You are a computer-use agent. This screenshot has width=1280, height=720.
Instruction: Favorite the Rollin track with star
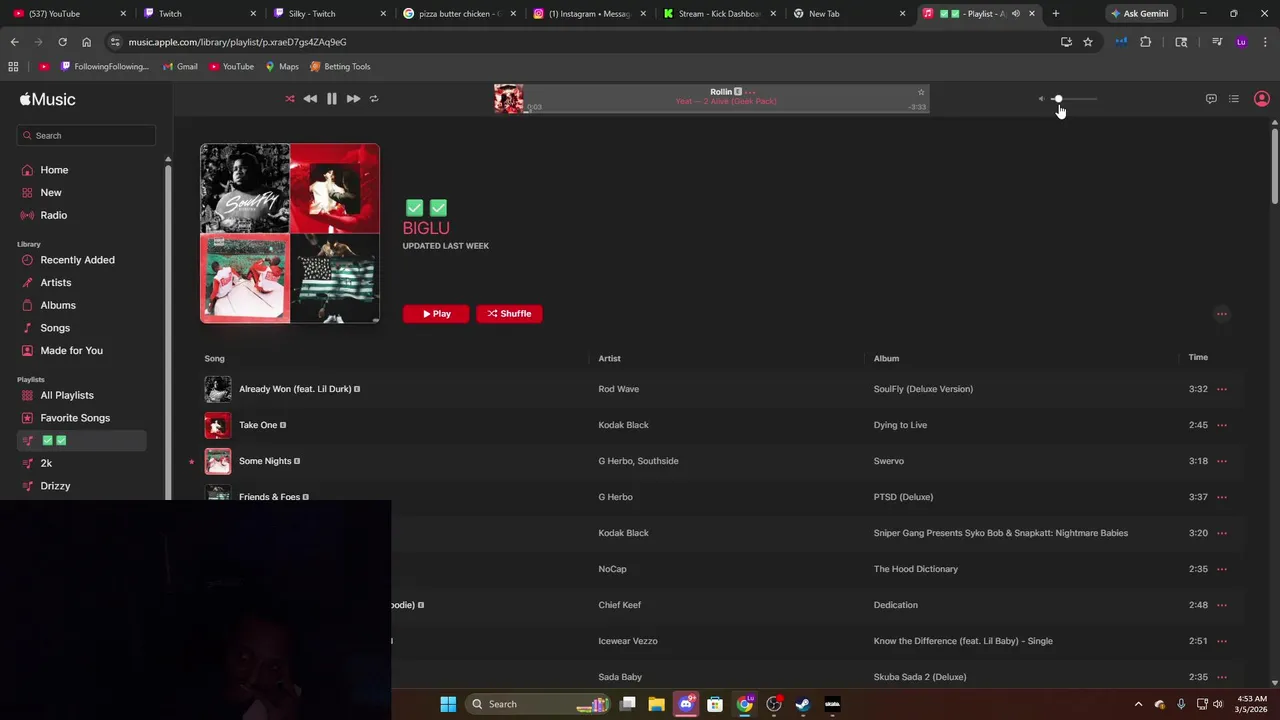click(921, 92)
